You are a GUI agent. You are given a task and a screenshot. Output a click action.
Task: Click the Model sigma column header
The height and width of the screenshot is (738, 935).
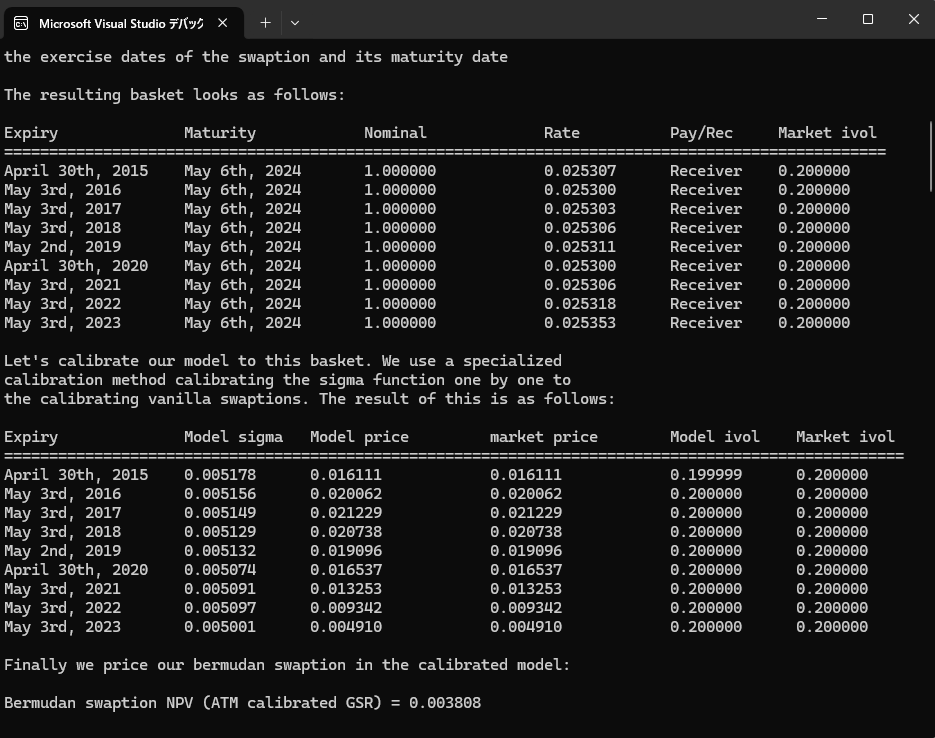233,437
